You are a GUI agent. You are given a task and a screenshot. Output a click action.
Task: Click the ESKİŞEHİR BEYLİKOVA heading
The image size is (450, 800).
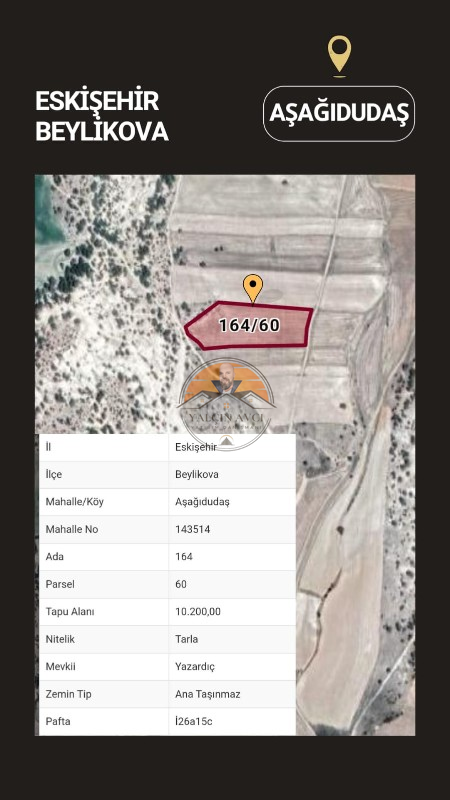[x=102, y=116]
